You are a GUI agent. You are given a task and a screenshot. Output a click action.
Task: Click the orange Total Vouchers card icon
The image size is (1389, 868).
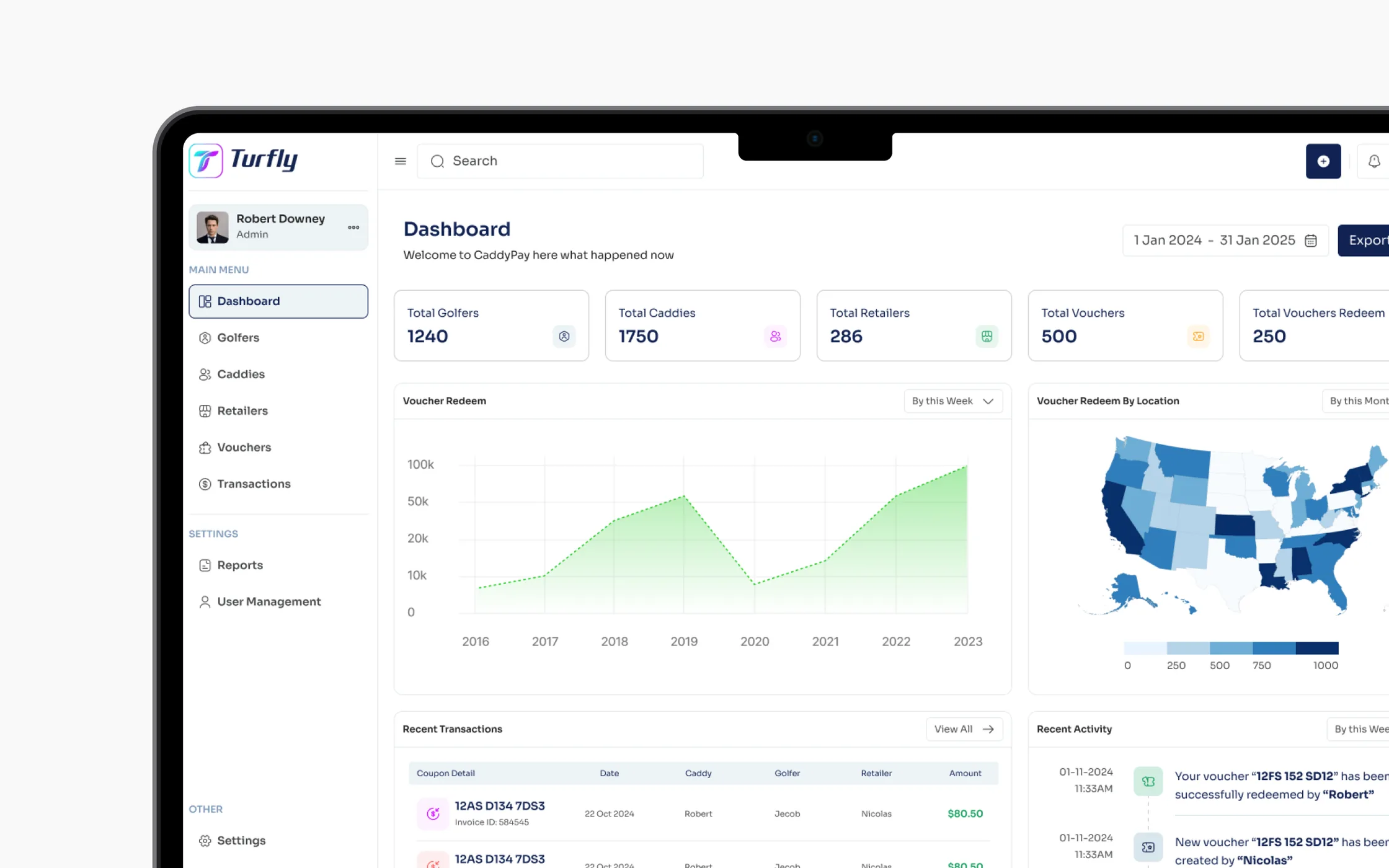[1198, 336]
